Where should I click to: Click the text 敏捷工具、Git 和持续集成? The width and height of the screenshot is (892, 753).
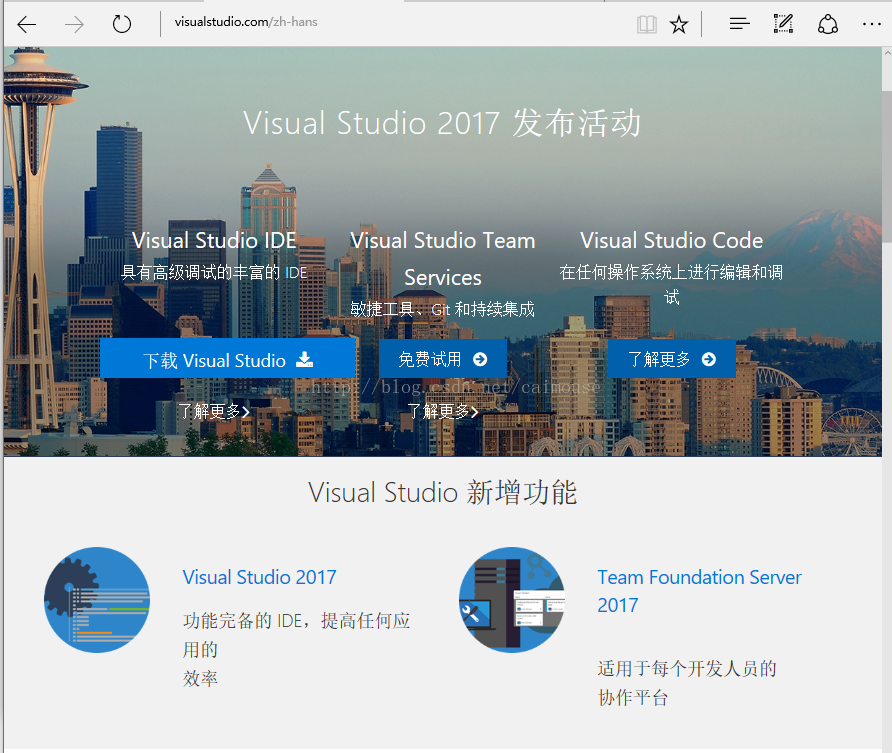(443, 309)
